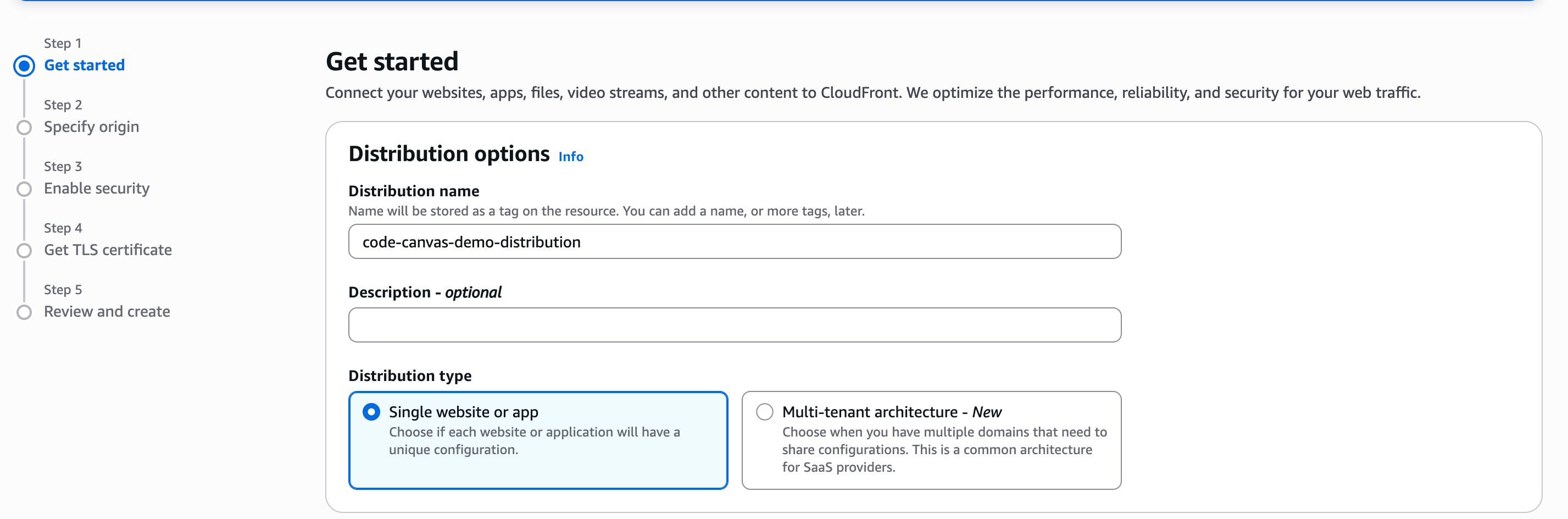The width and height of the screenshot is (1568, 519).
Task: Choose the Multi-tenant architecture radio button
Action: coord(765,412)
